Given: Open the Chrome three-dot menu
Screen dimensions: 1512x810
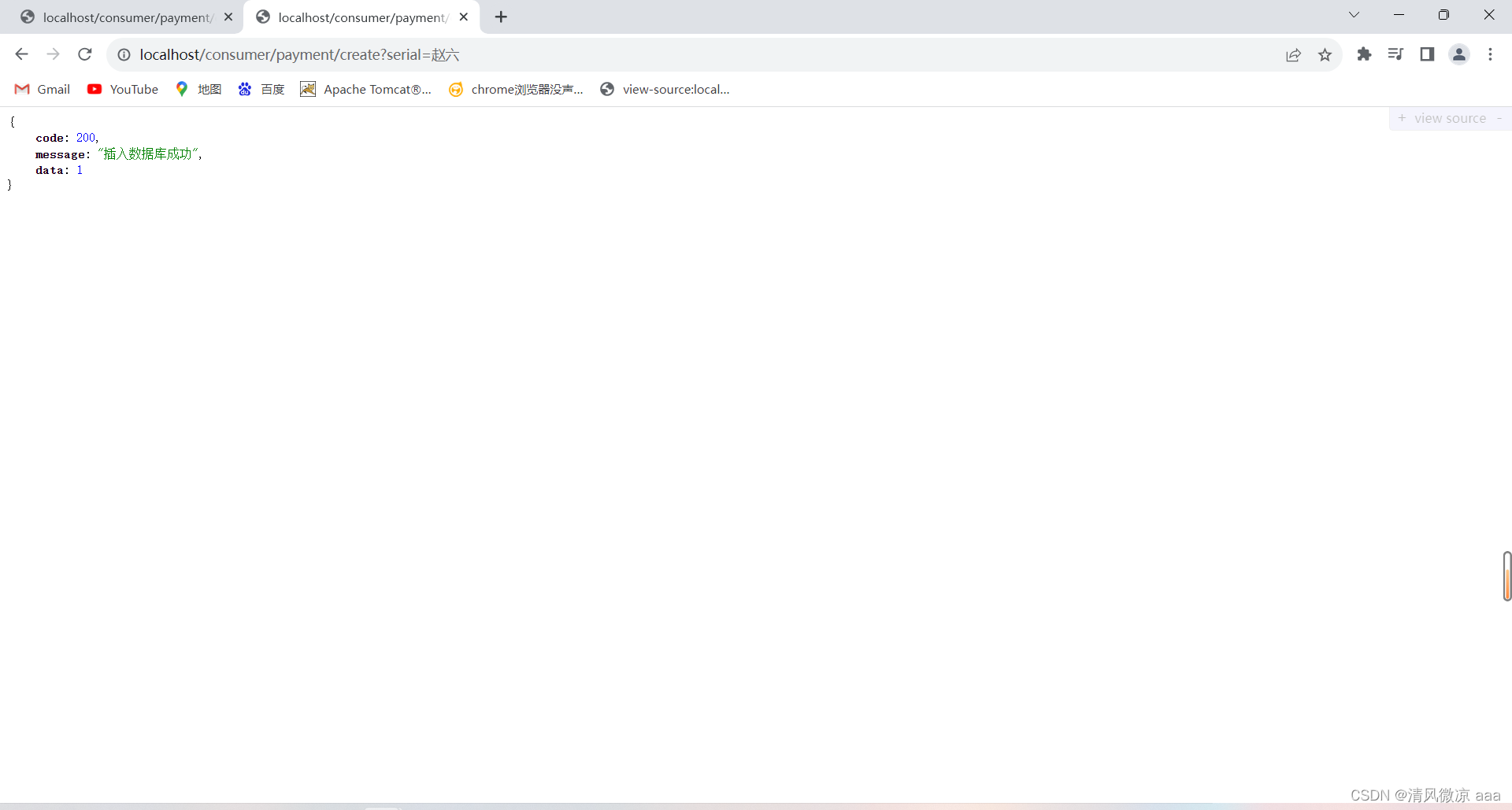Looking at the screenshot, I should coord(1490,54).
